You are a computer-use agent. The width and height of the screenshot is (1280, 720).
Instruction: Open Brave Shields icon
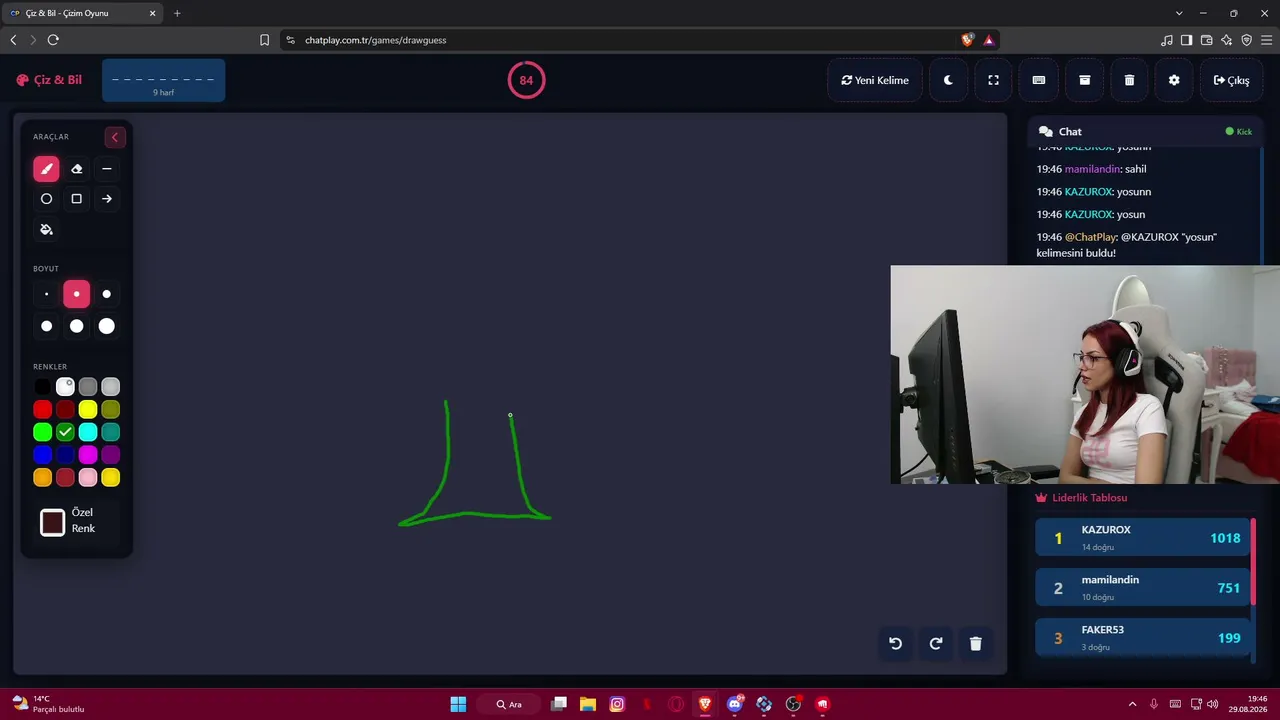tap(967, 40)
